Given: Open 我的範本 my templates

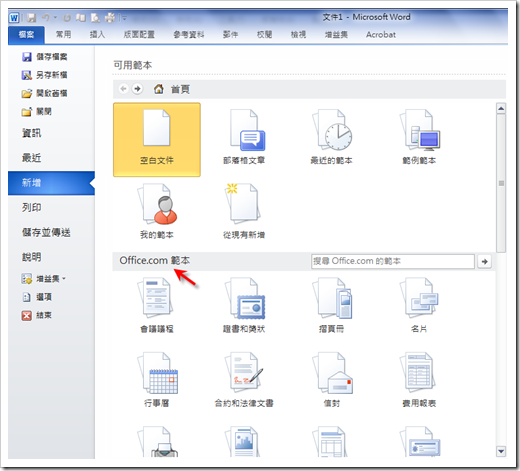Looking at the screenshot, I should click(x=157, y=212).
